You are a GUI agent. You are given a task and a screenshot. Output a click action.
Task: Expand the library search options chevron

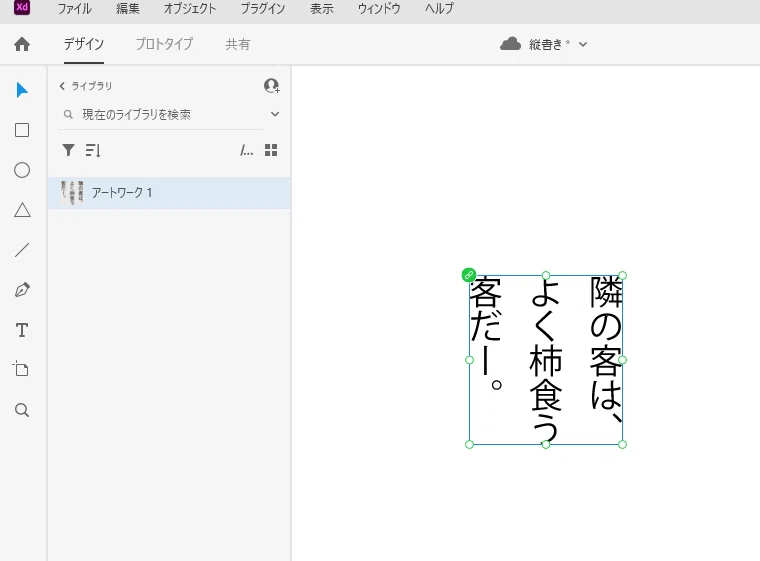pos(275,114)
